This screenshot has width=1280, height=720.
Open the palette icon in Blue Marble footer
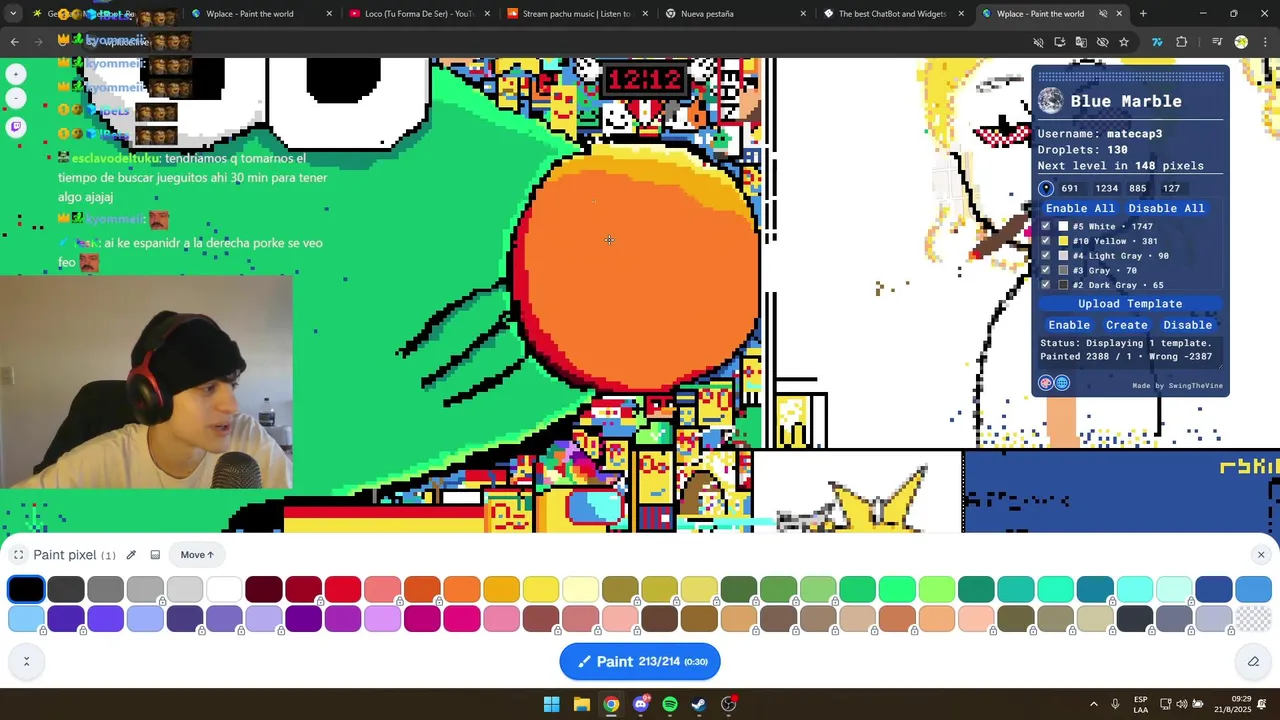(1046, 383)
